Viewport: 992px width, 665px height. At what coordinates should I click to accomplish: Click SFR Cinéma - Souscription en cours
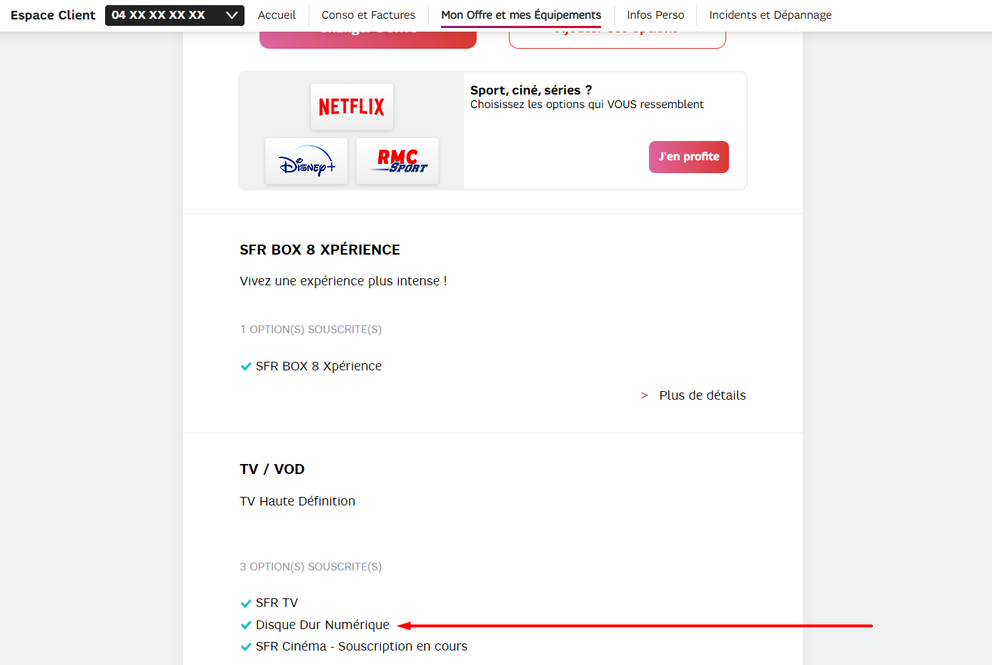click(x=361, y=647)
